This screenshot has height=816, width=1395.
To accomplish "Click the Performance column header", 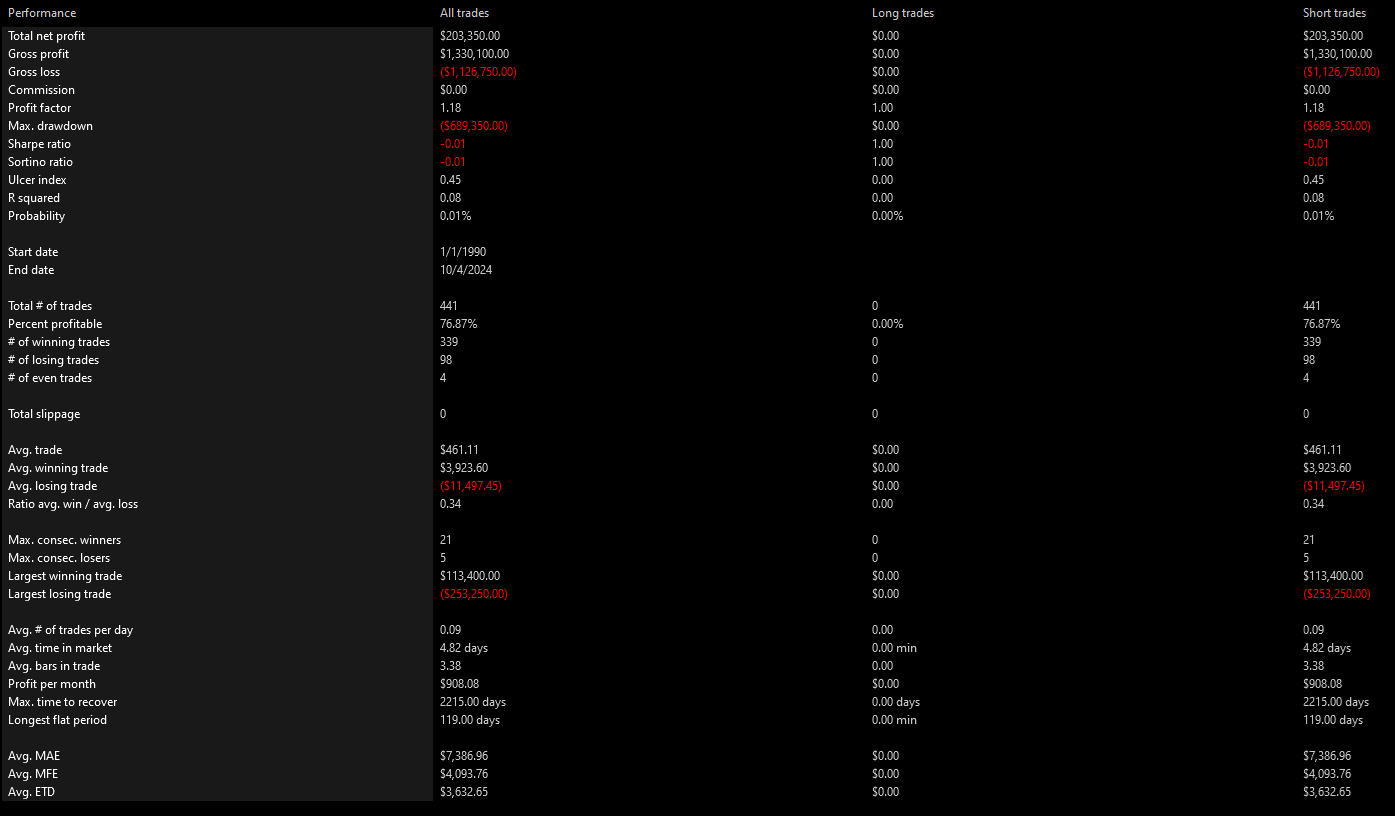I will [42, 13].
